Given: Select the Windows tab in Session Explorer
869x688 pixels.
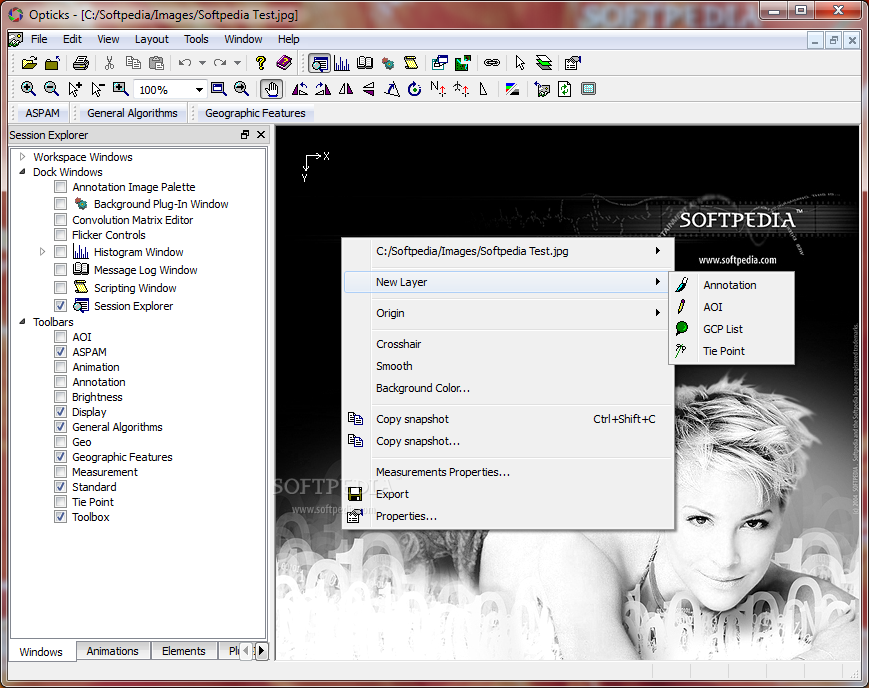Looking at the screenshot, I should click(40, 651).
